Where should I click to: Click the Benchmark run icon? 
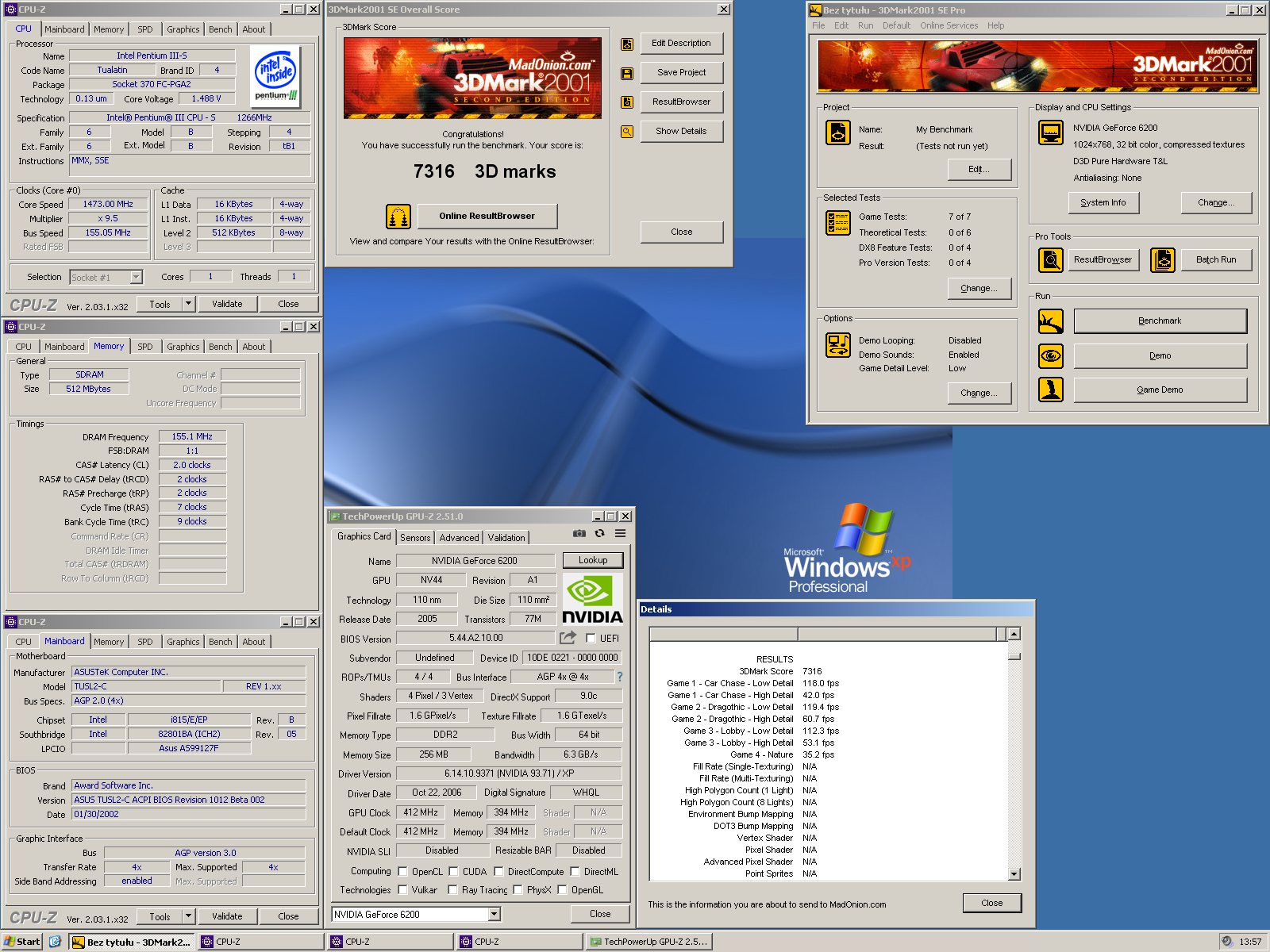click(1051, 321)
